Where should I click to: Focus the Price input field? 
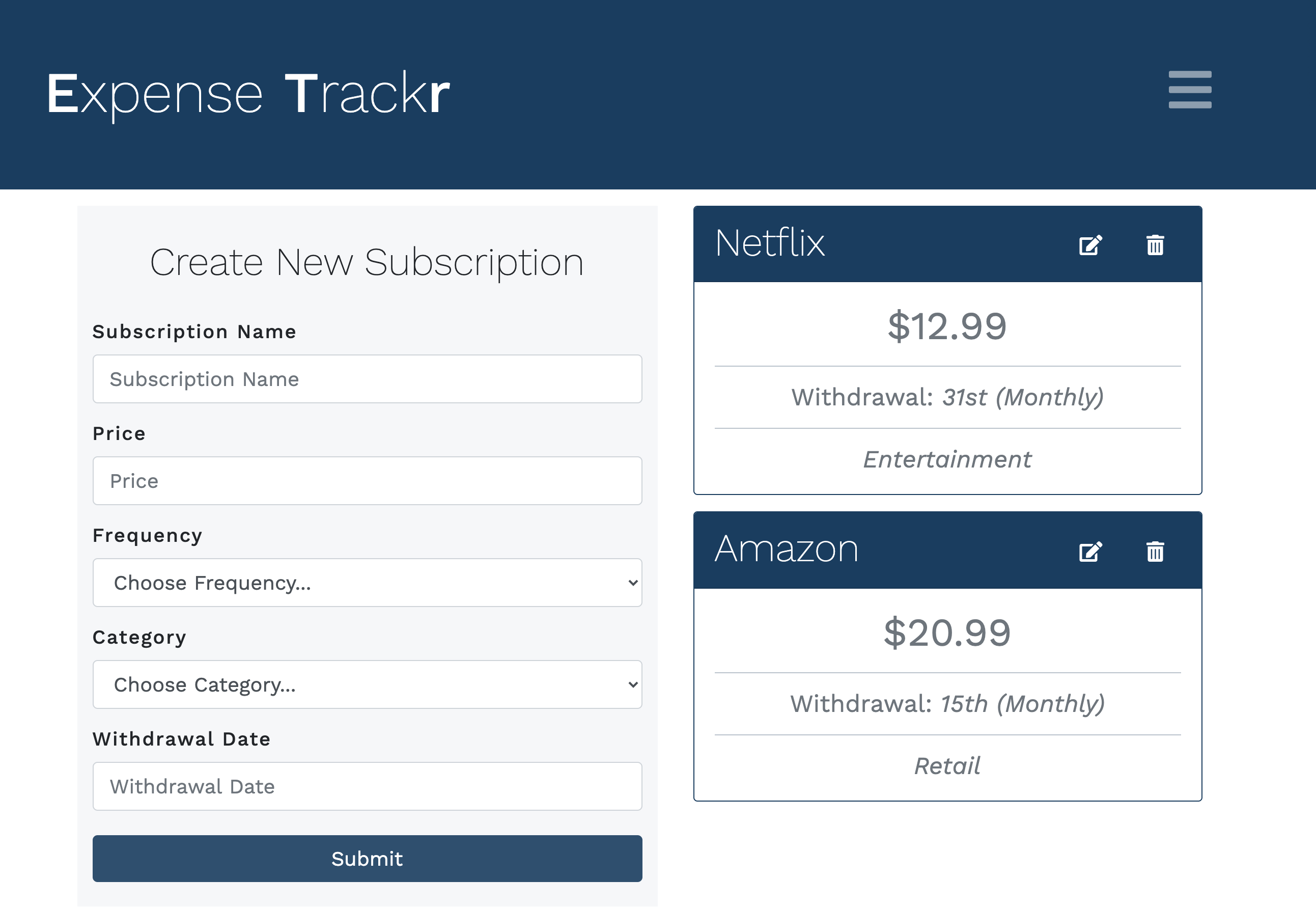[x=368, y=481]
